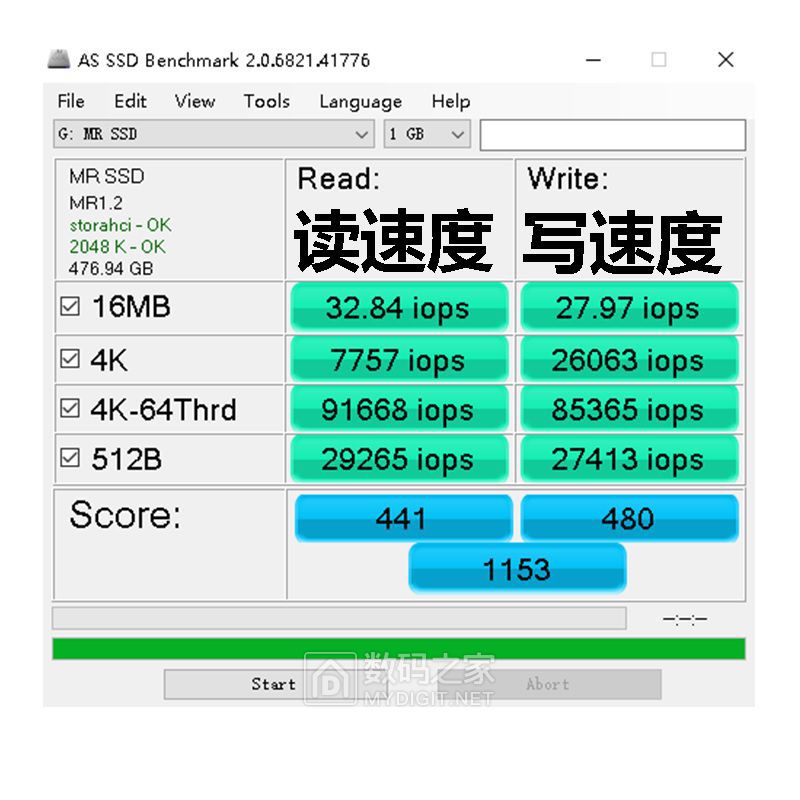The width and height of the screenshot is (800, 800).
Task: Click the Abort button
Action: [547, 684]
